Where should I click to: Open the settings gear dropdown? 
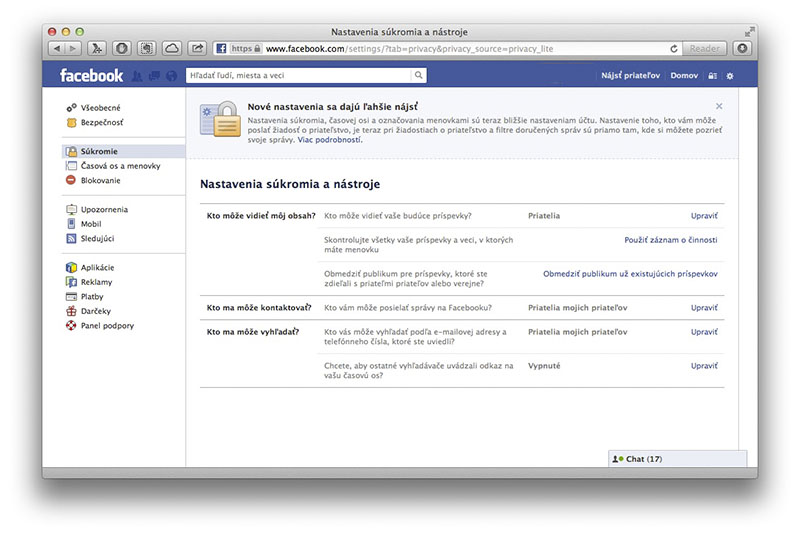[730, 75]
